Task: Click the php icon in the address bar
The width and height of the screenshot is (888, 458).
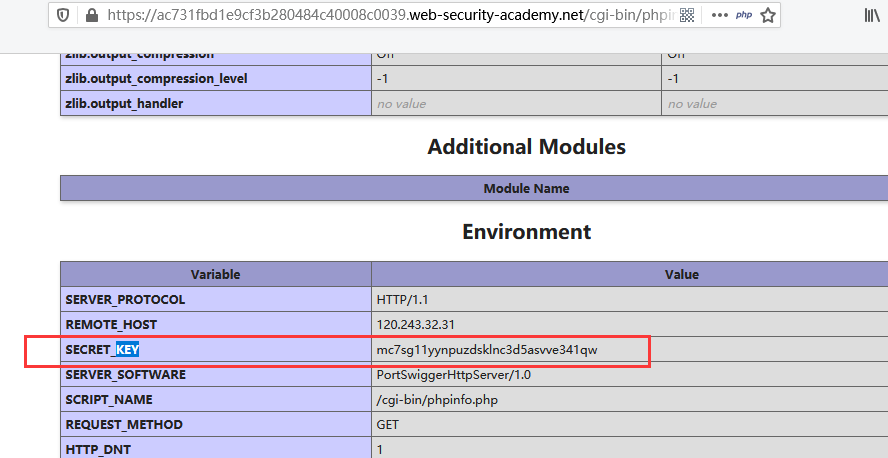Action: pyautogui.click(x=744, y=15)
